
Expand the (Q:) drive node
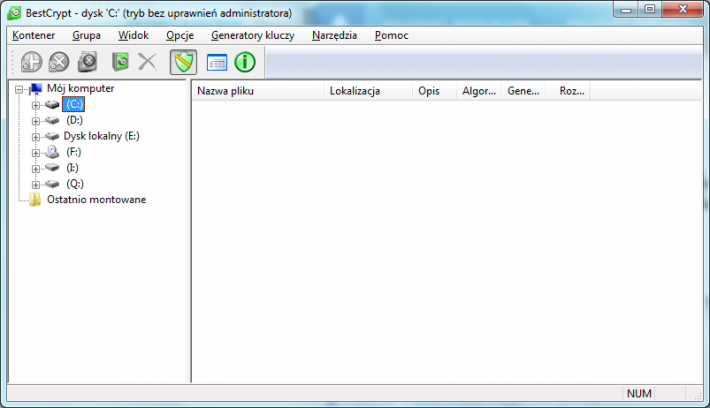pyautogui.click(x=35, y=184)
